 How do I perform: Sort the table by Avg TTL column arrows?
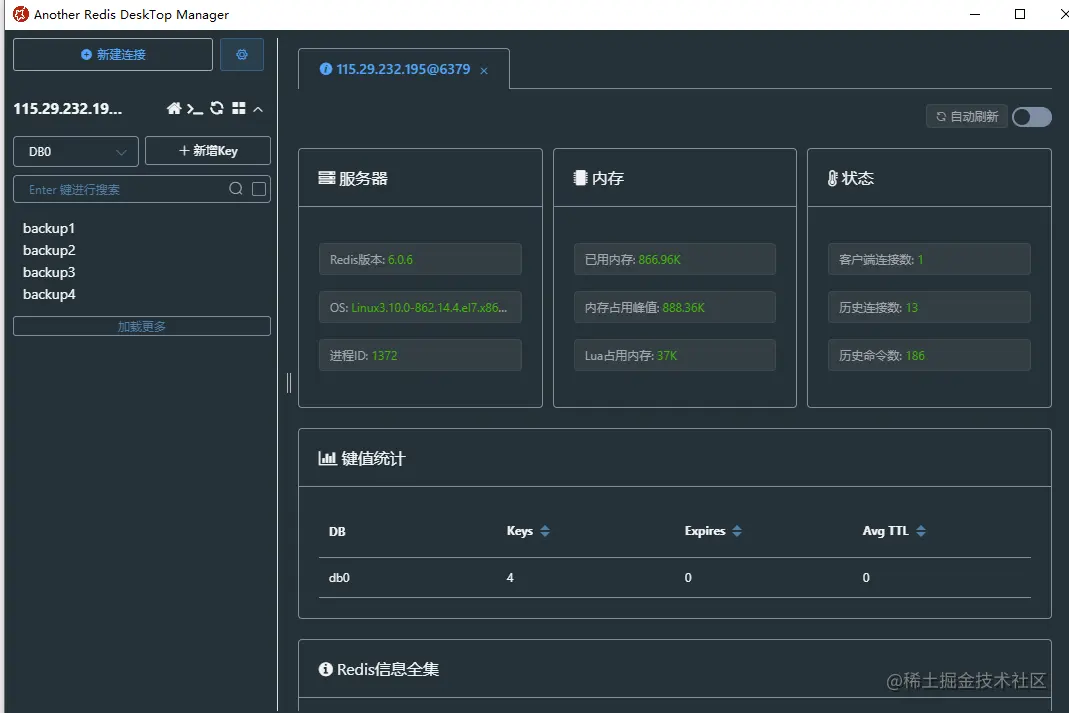pos(921,531)
